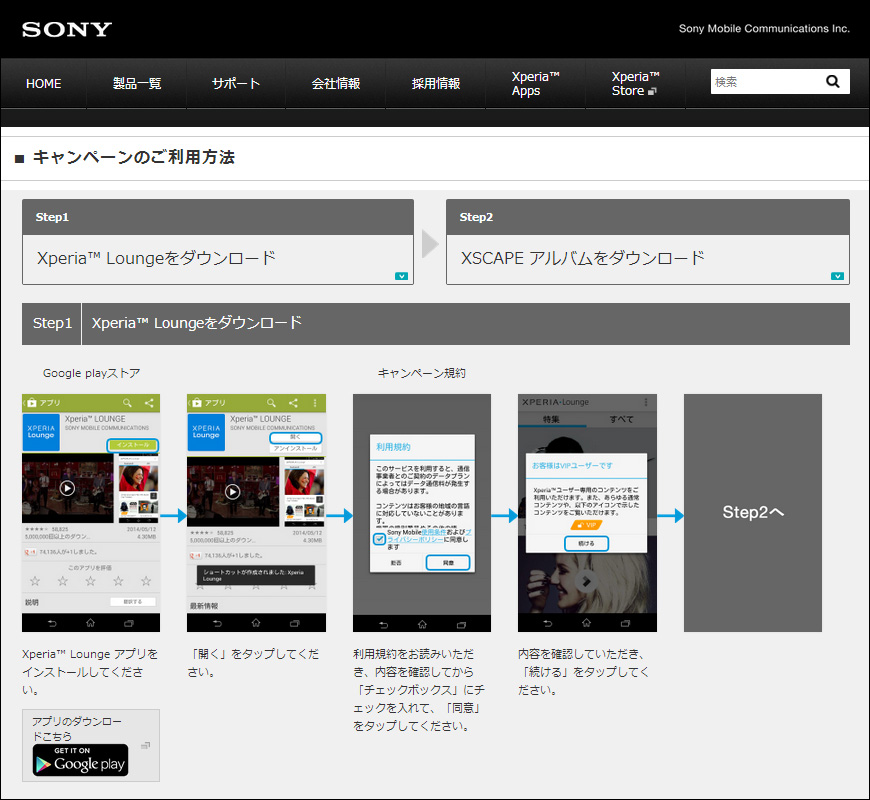The image size is (870, 800).
Task: Click the SONY logo
Action: (x=67, y=29)
